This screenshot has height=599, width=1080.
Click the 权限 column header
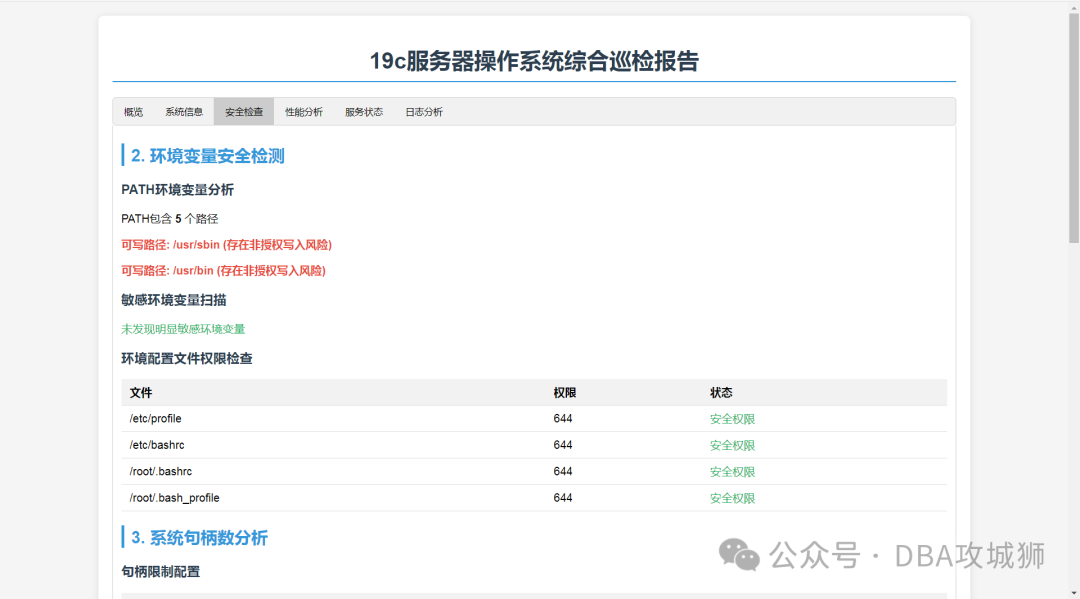tap(565, 392)
